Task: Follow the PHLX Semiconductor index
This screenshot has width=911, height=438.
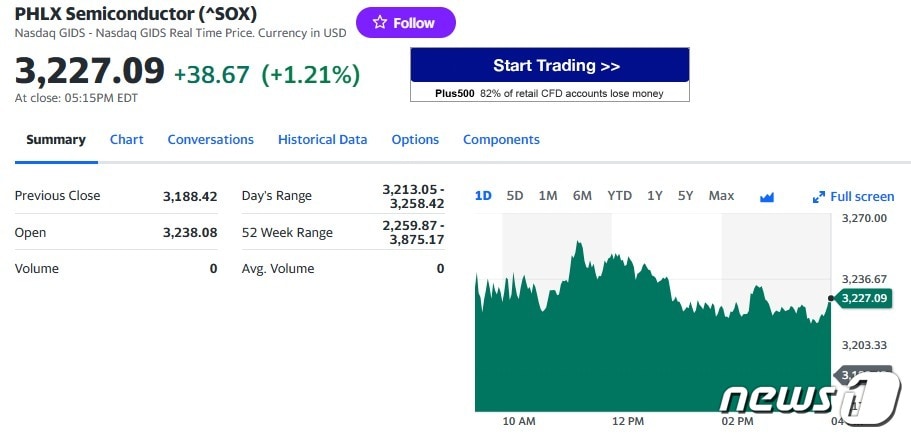Action: [405, 23]
